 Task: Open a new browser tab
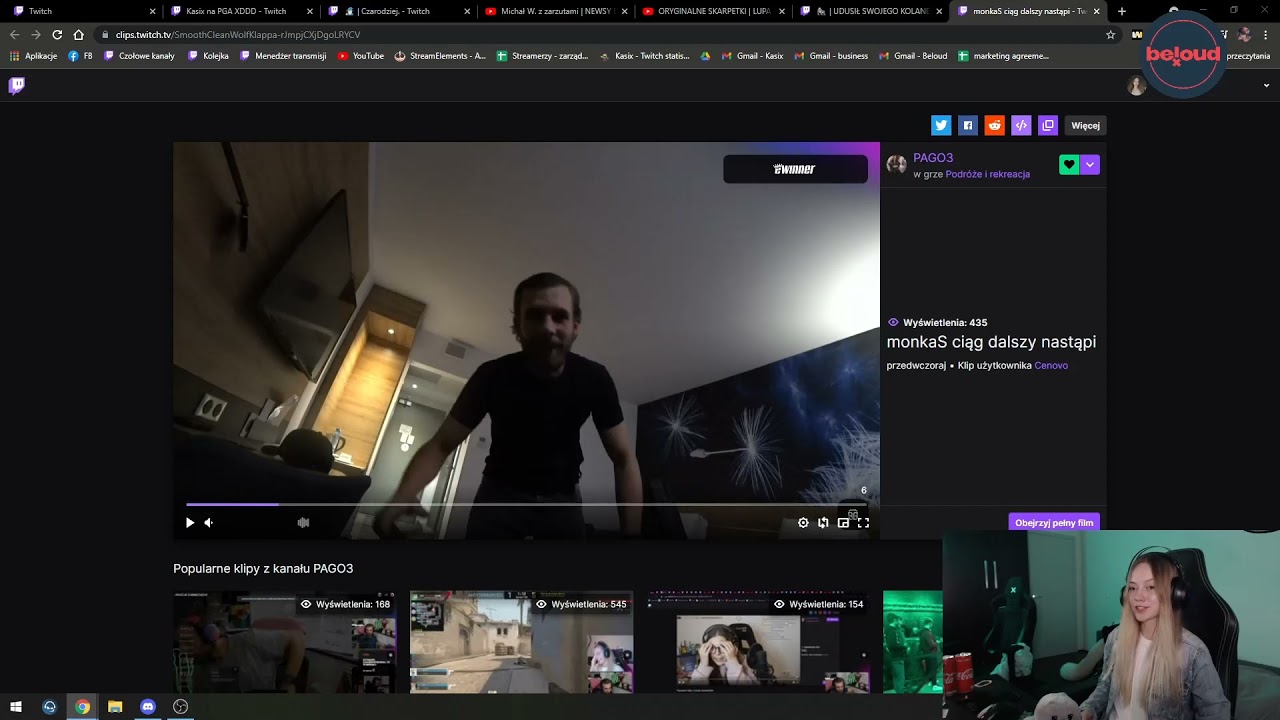tap(1122, 11)
